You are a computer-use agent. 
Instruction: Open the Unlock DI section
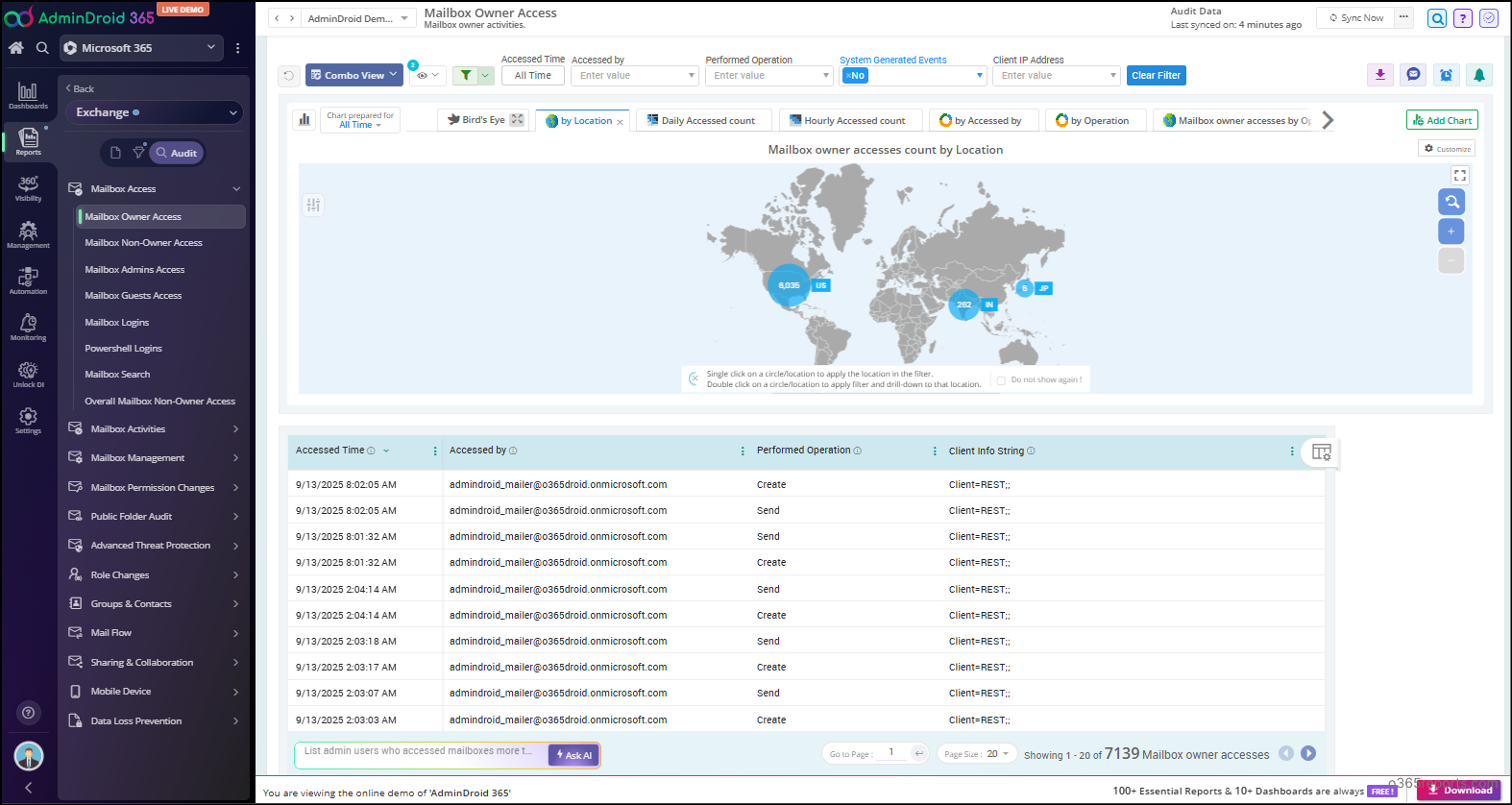[28, 375]
